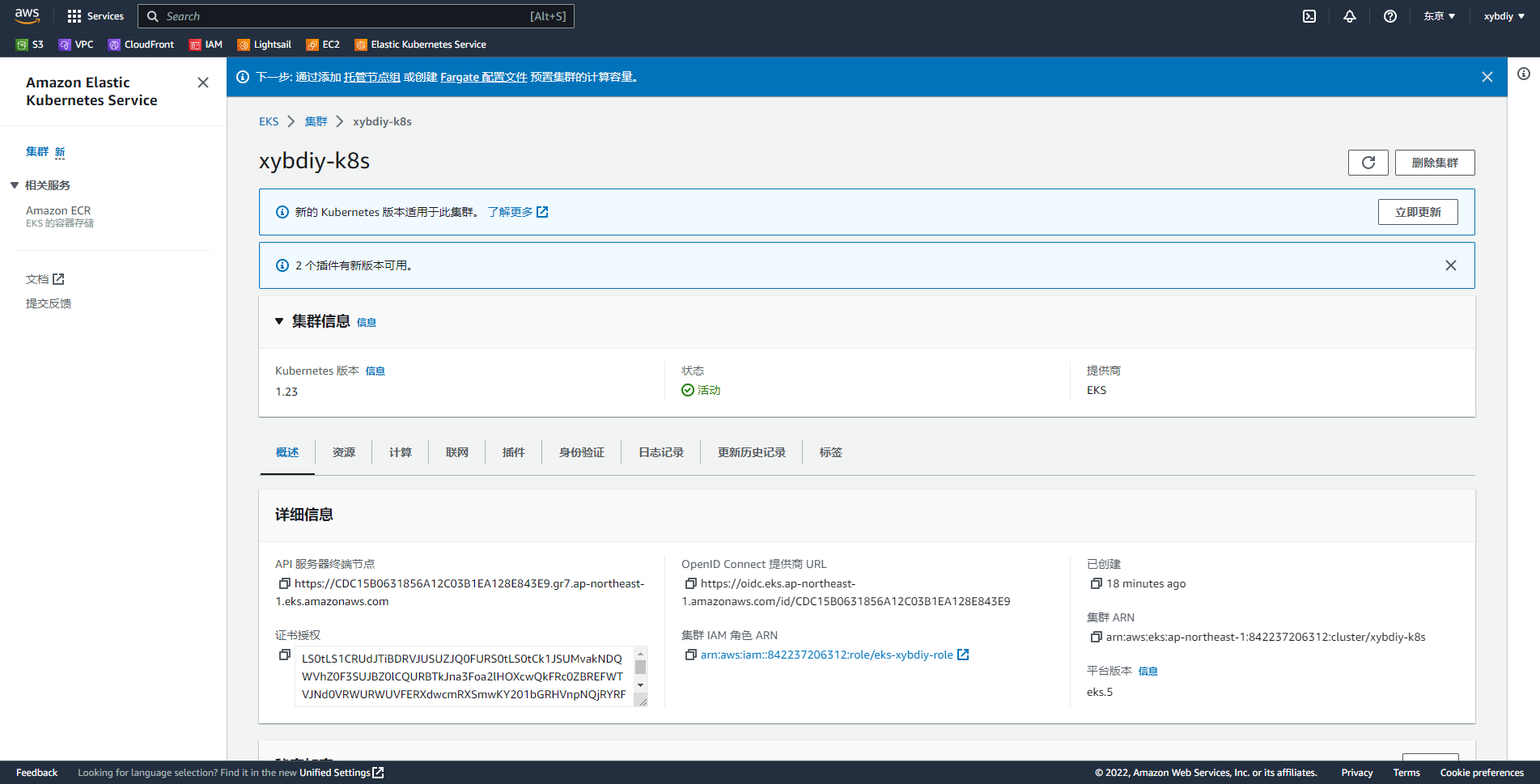This screenshot has width=1540, height=784.
Task: Switch to the 标签 tab
Action: coord(831,452)
